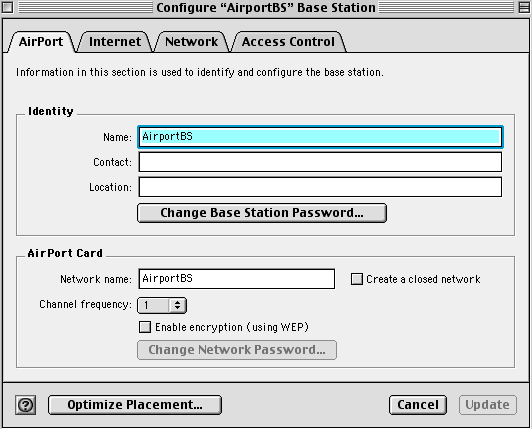Enable Create a closed network checkbox
532x429 pixels.
click(x=357, y=279)
